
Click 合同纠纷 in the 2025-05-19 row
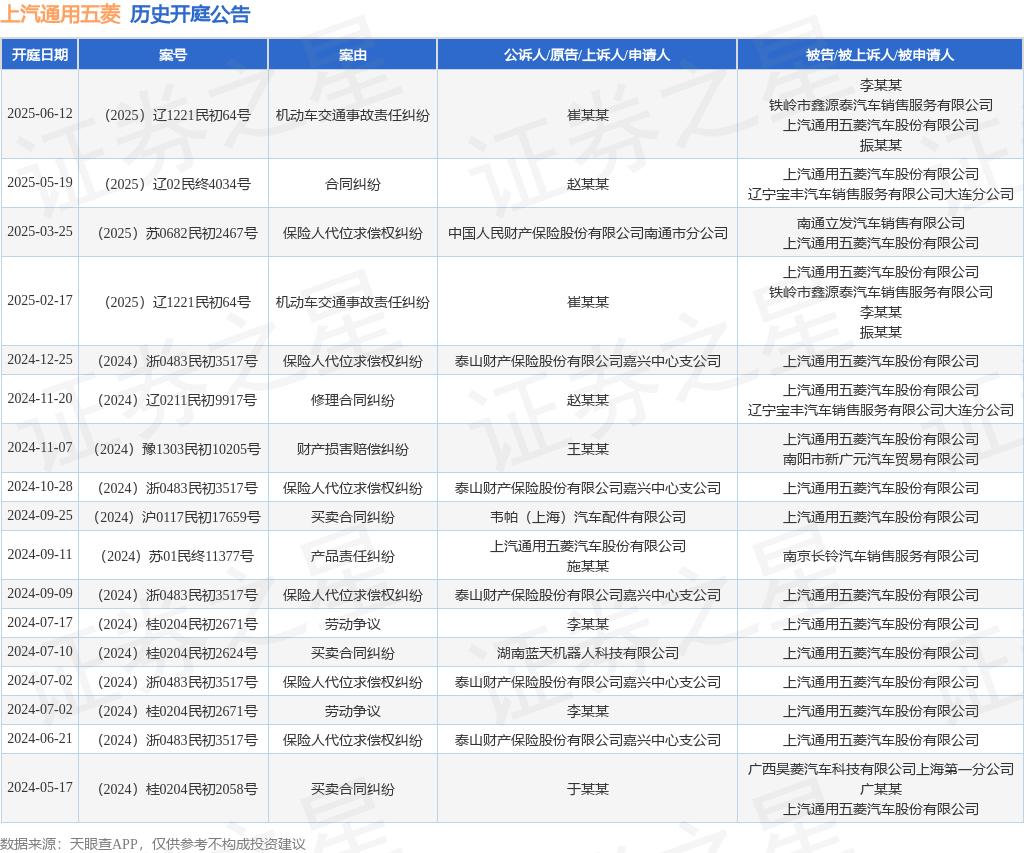click(353, 184)
